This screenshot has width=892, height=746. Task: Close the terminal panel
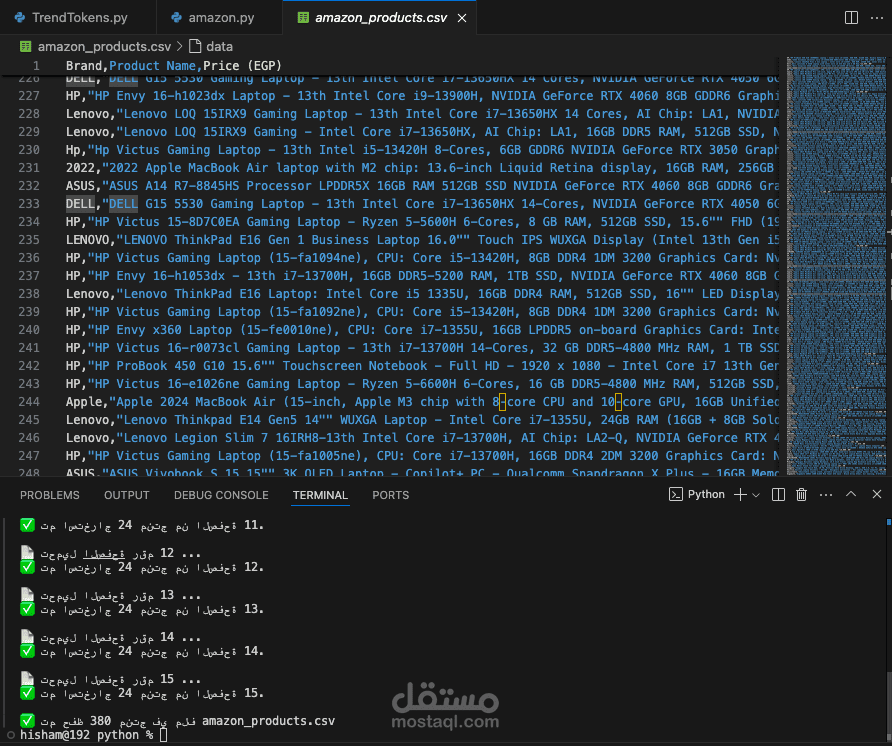pos(877,494)
